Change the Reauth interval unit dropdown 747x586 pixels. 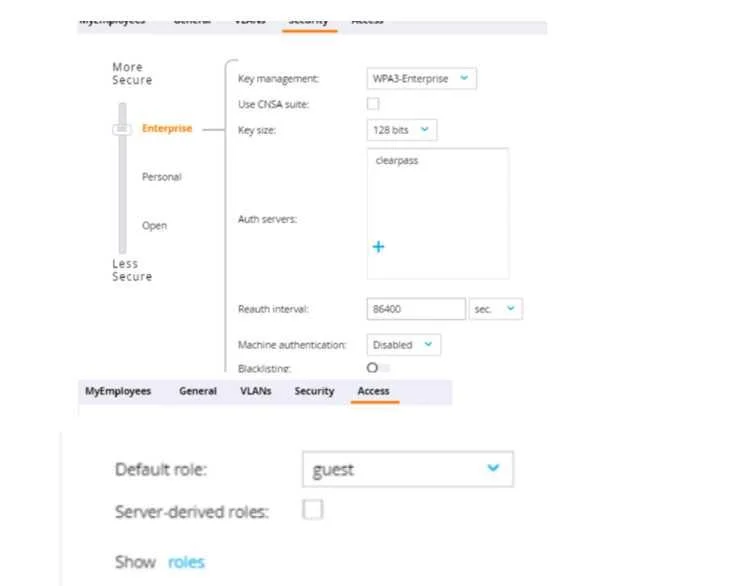pyautogui.click(x=495, y=309)
